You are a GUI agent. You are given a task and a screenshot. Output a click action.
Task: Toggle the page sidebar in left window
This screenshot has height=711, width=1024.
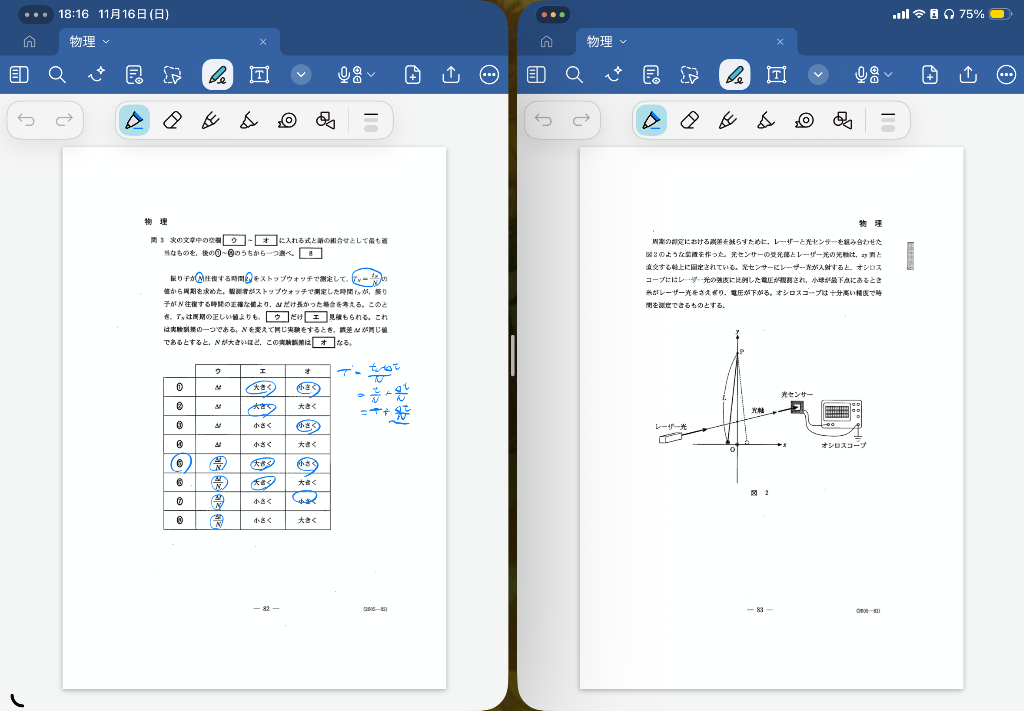pyautogui.click(x=19, y=75)
